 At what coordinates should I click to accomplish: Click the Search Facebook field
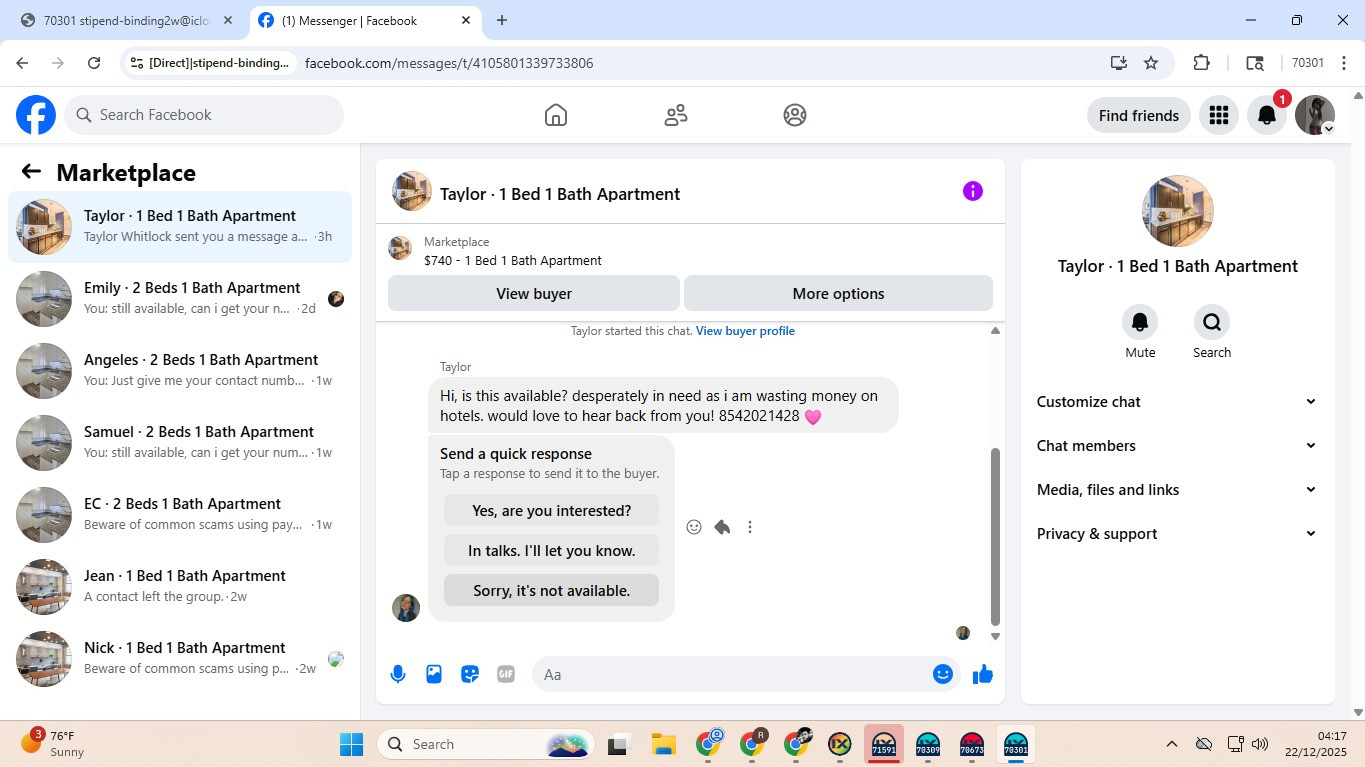(x=204, y=115)
